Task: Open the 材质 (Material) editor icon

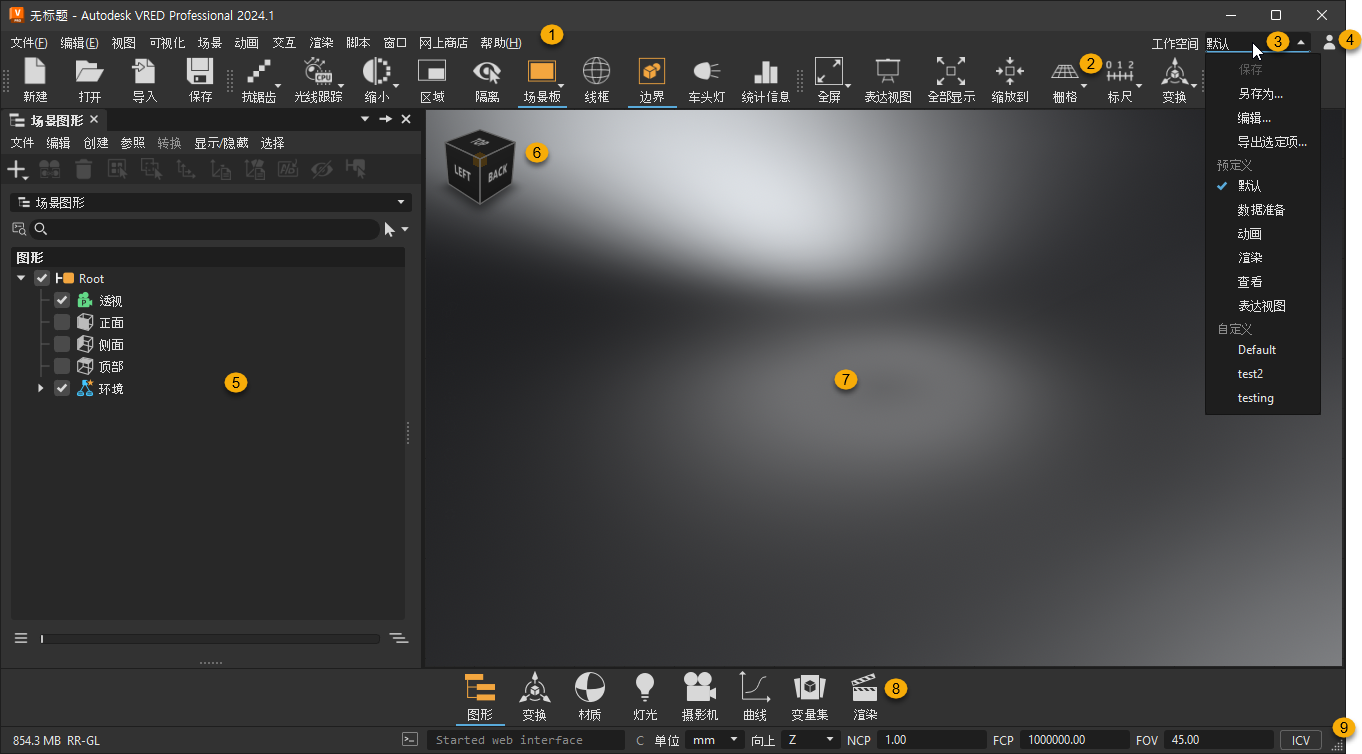Action: click(x=589, y=695)
